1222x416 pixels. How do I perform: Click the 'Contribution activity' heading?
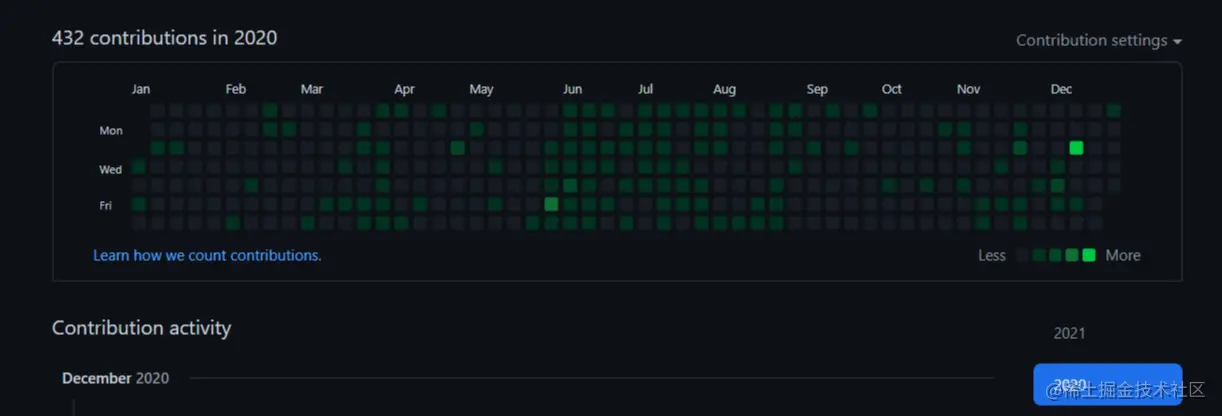pyautogui.click(x=141, y=328)
